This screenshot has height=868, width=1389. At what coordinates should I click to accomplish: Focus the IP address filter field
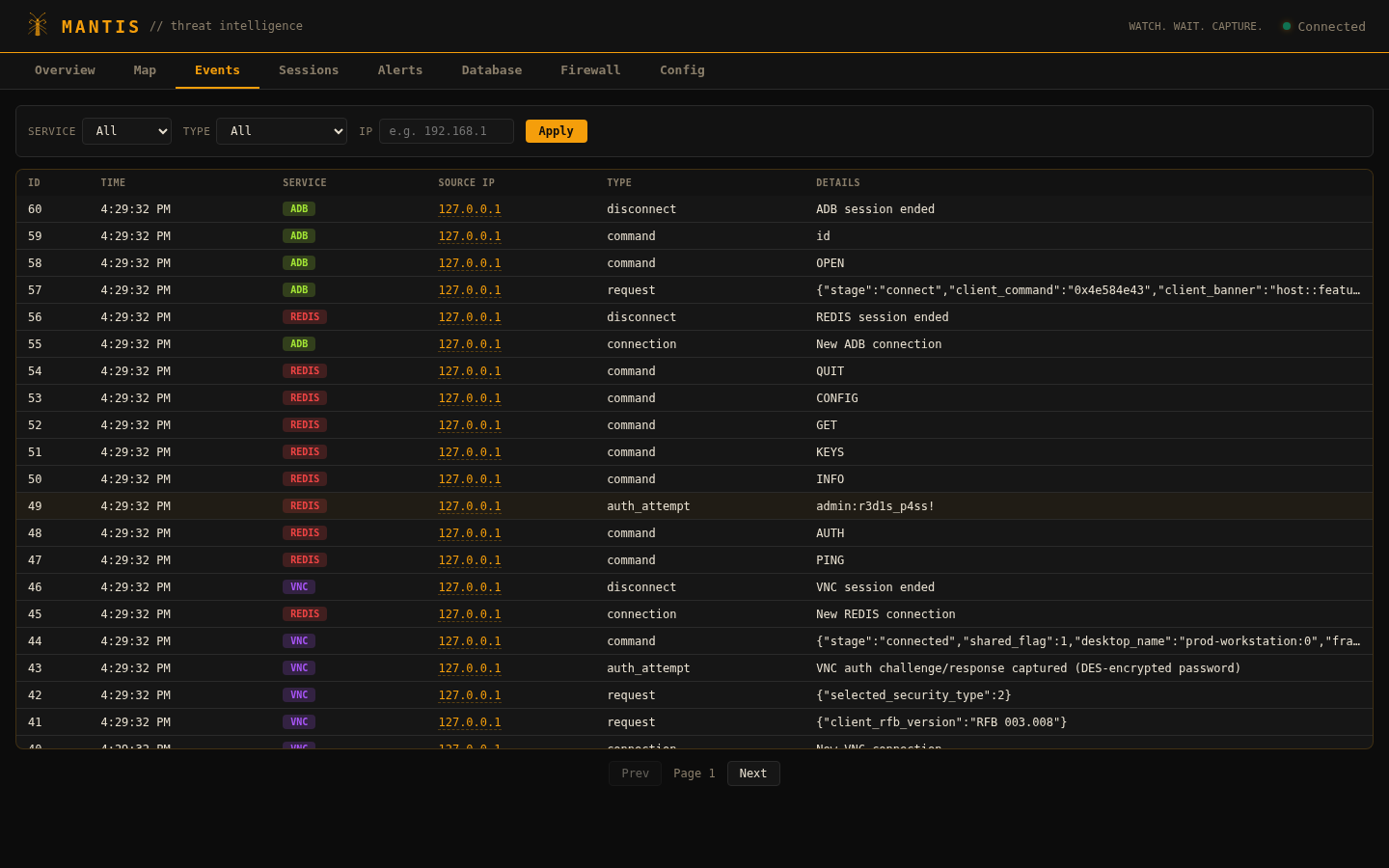pyautogui.click(x=446, y=131)
